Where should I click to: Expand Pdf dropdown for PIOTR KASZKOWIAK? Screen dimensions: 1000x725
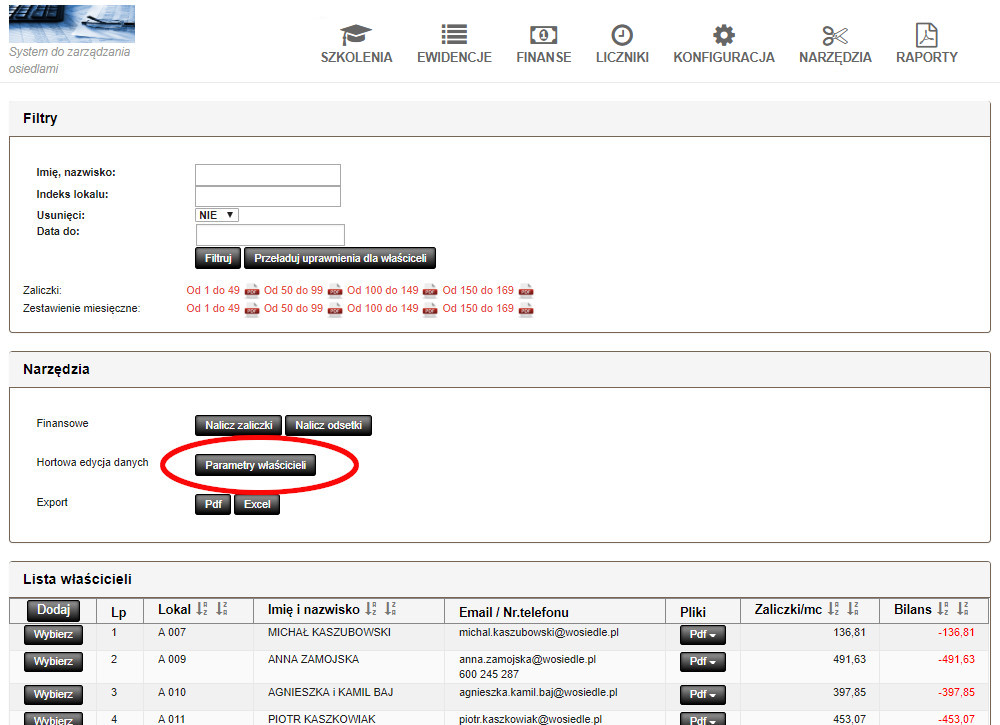tap(703, 719)
